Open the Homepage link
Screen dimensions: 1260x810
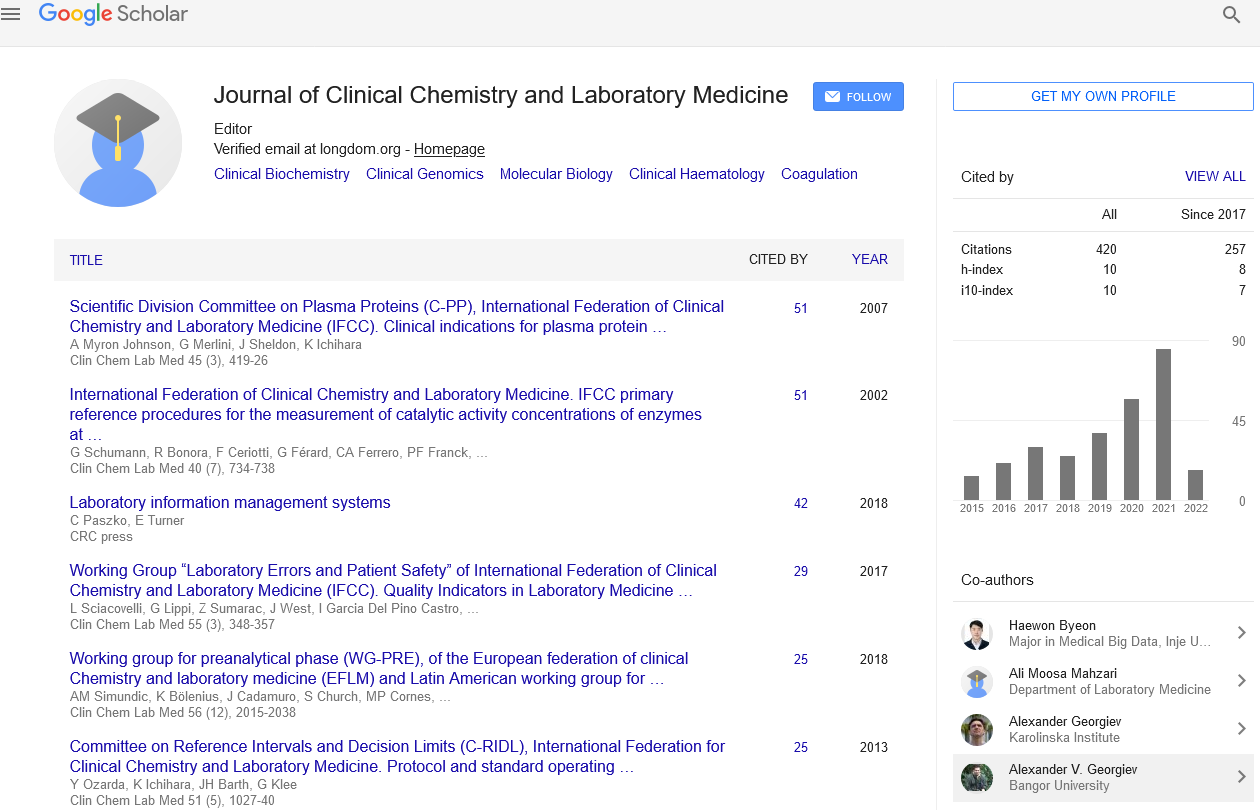[x=449, y=149]
